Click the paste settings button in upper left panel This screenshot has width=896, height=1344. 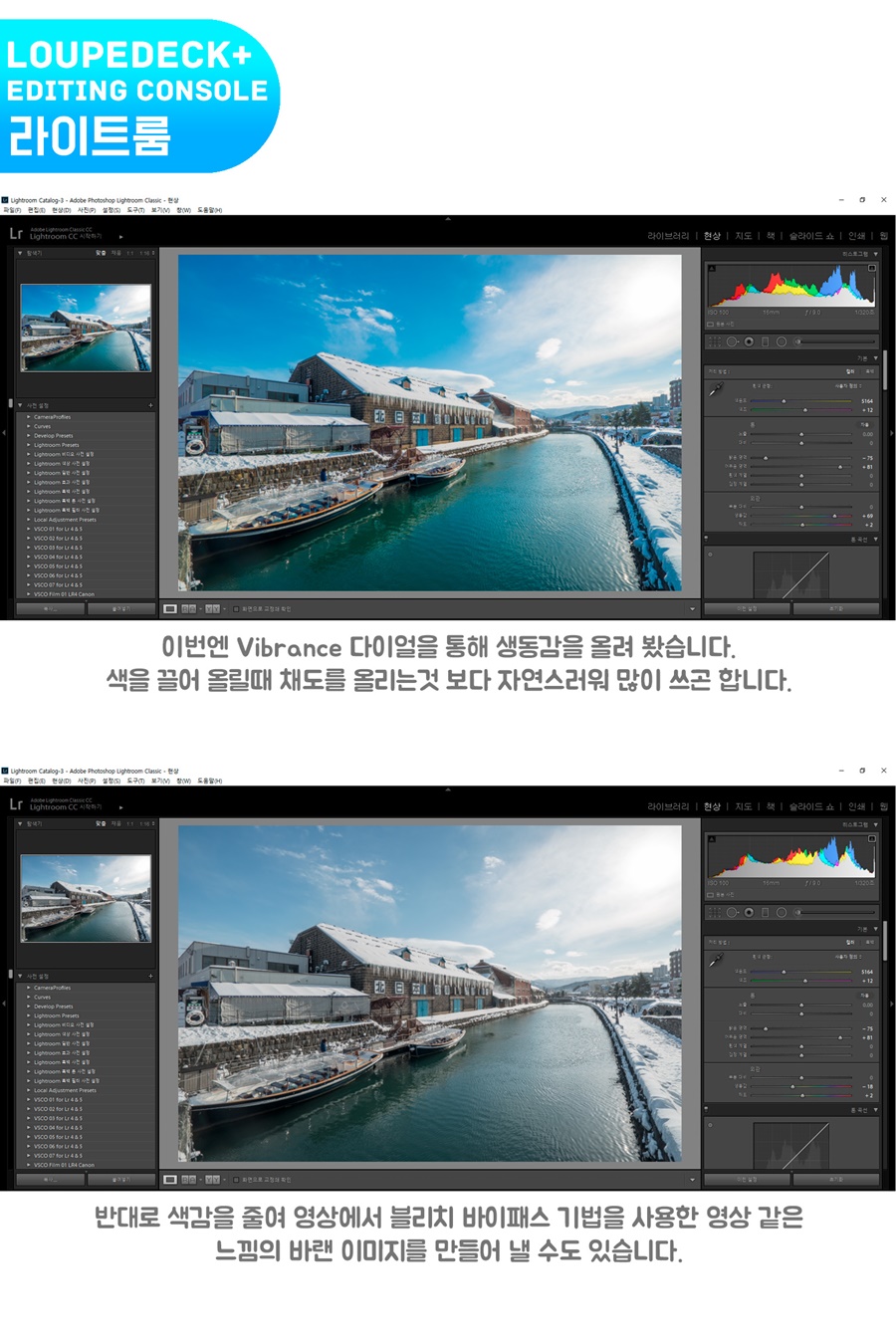[x=121, y=608]
